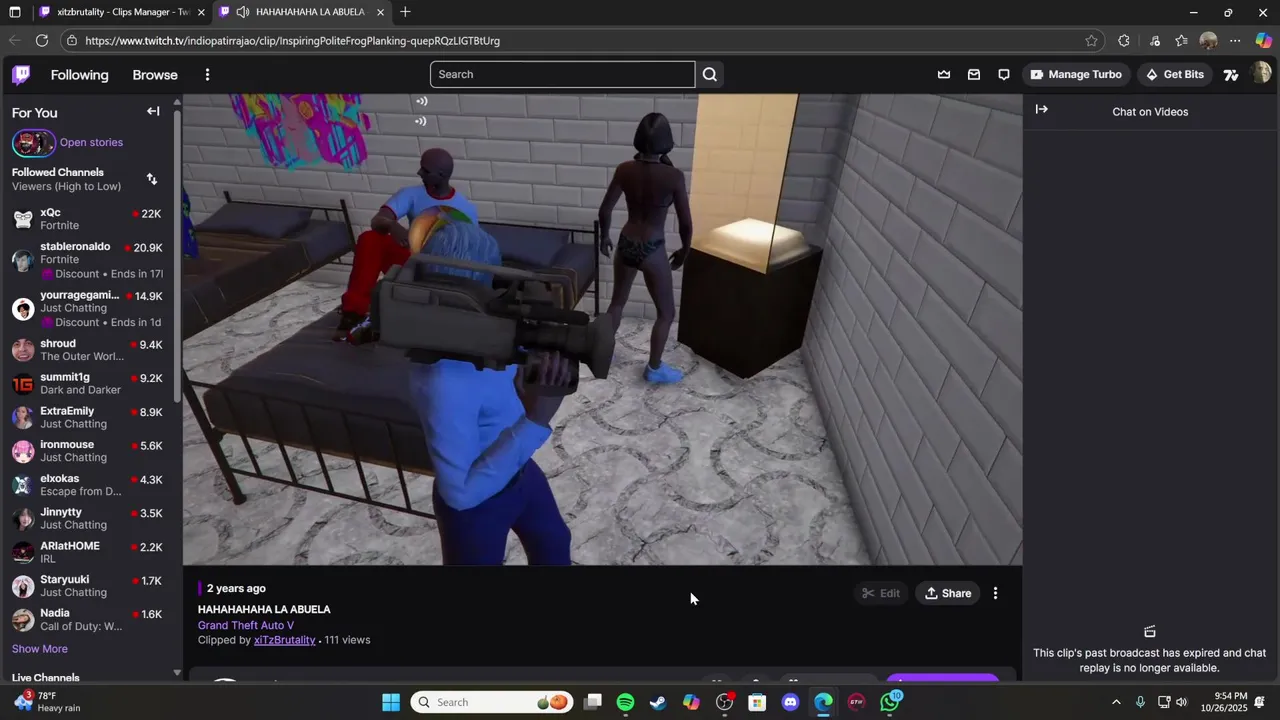1280x720 pixels.
Task: Open Copilot in the Edge toolbar
Action: tap(1263, 41)
